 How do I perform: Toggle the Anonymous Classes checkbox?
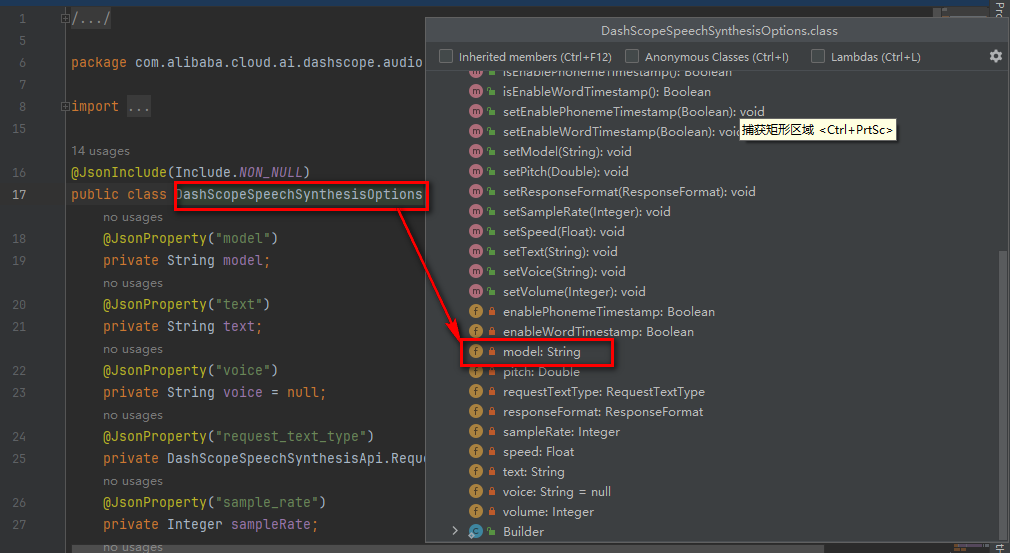pyautogui.click(x=632, y=57)
